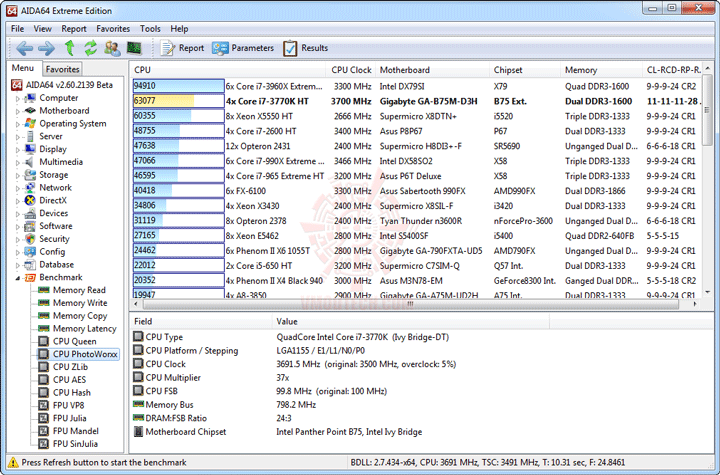Expand the Display tree node
This screenshot has height=475, width=720.
(18, 150)
